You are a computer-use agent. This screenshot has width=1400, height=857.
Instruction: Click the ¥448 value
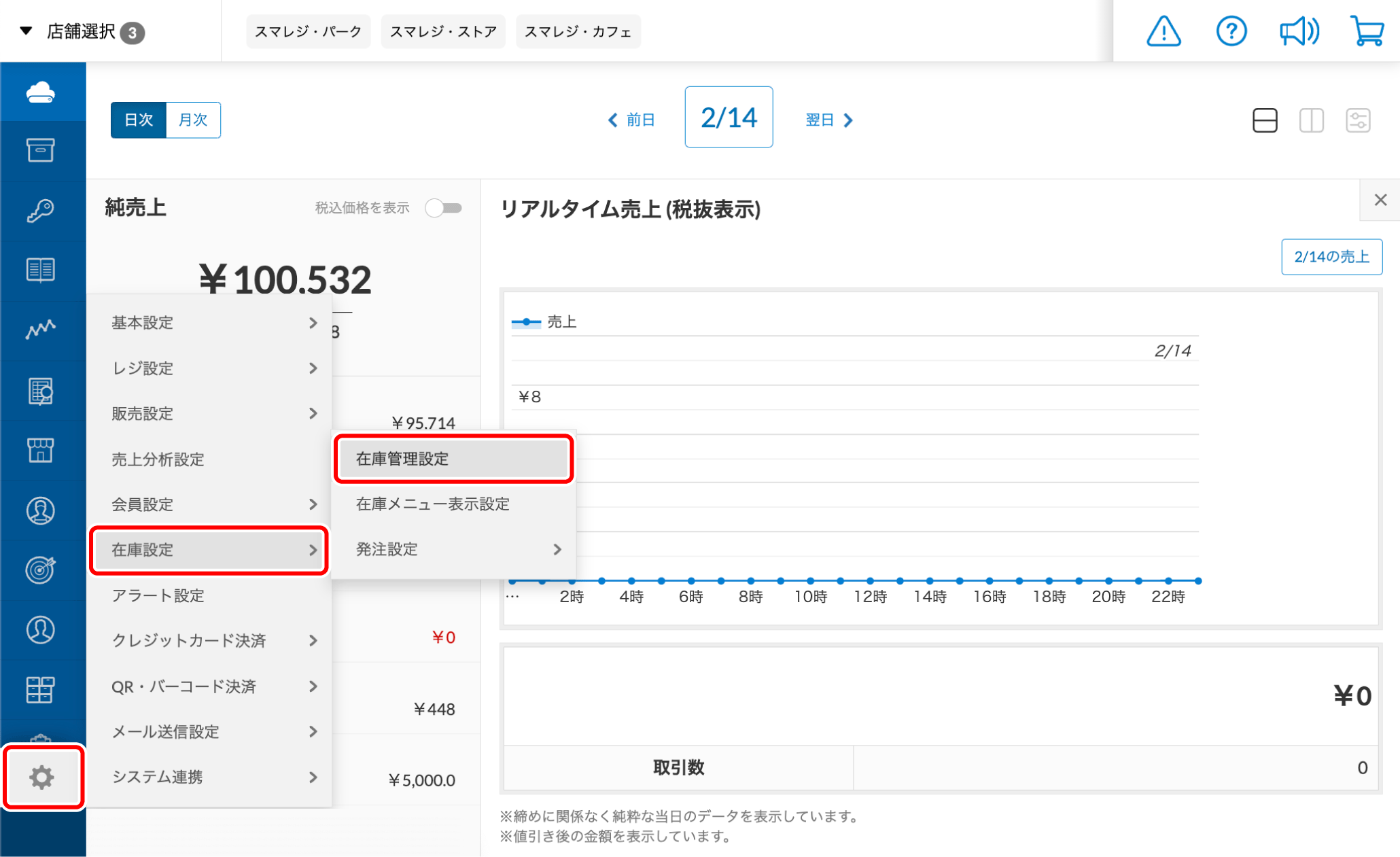coord(434,710)
